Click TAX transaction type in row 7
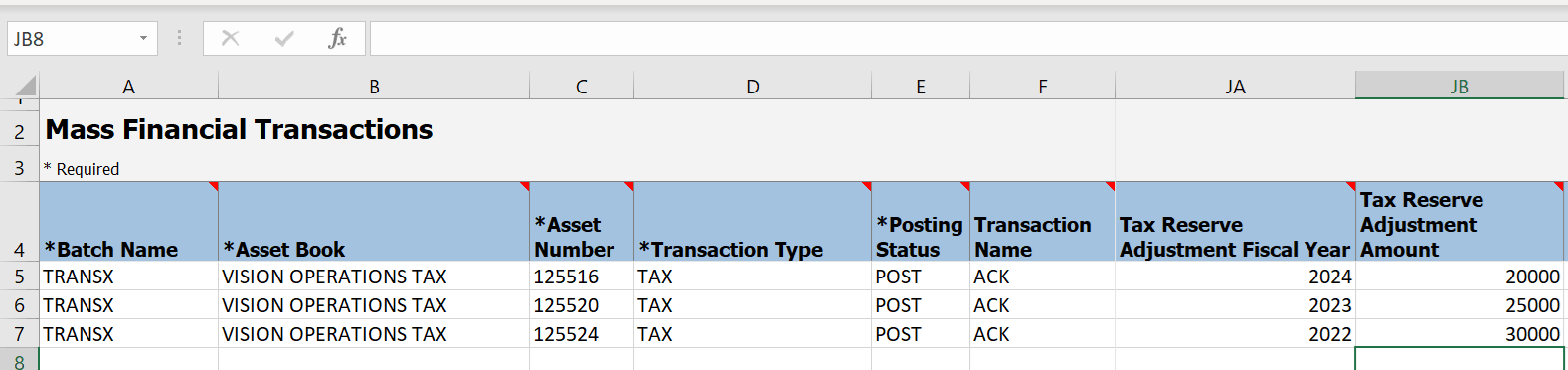Viewport: 1568px width, 370px height. 753,334
